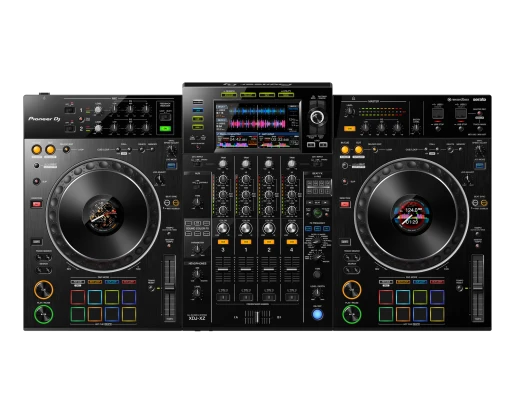Trigger the cyan performance pad on right deck
The image size is (515, 415).
pyautogui.click(x=403, y=297)
